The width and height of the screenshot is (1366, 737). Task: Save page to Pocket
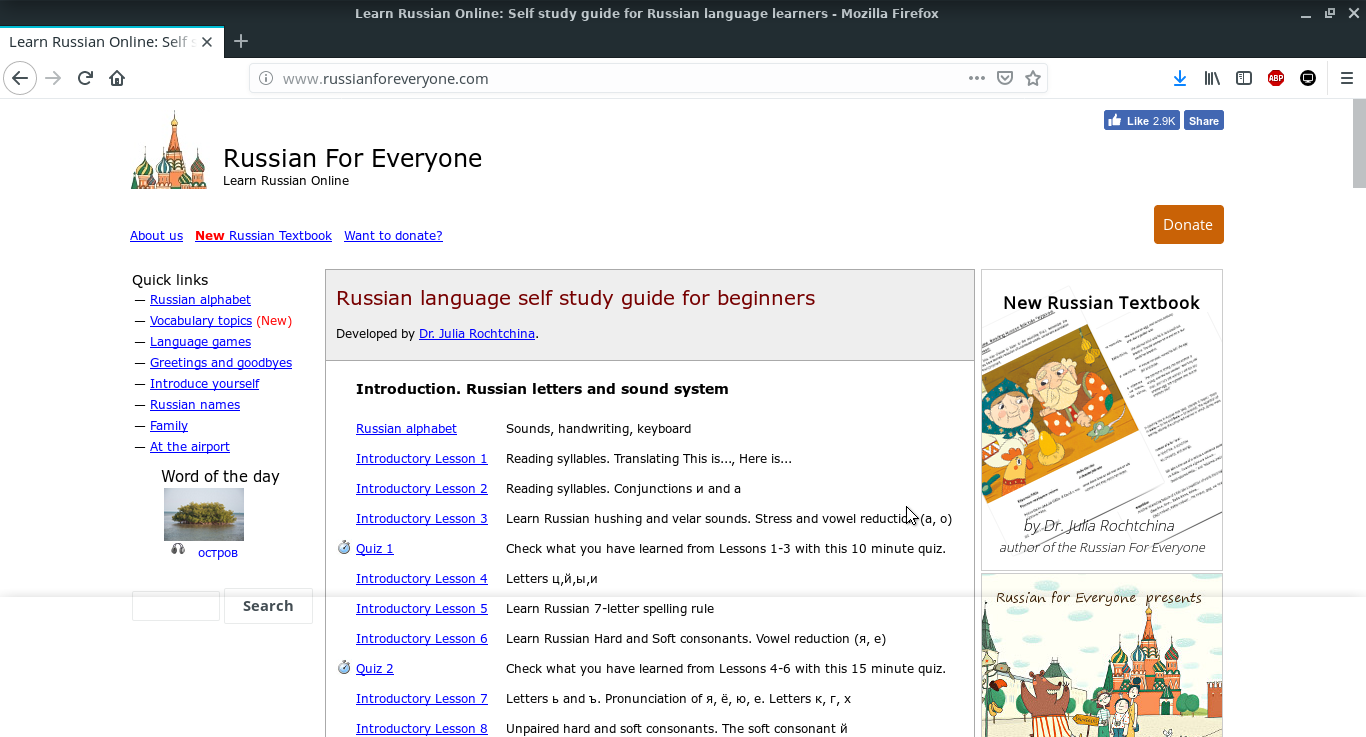tap(1005, 78)
